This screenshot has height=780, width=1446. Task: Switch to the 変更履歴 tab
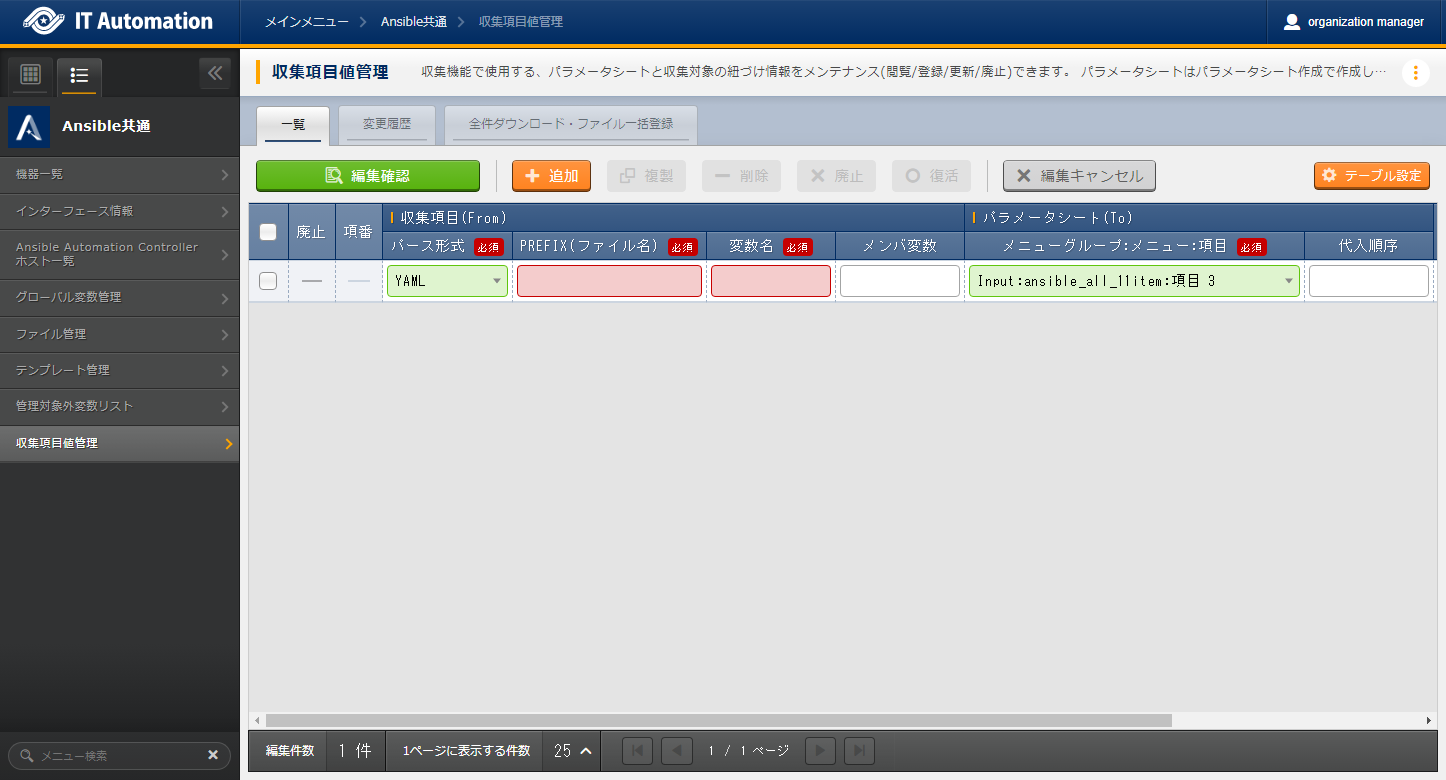point(386,125)
